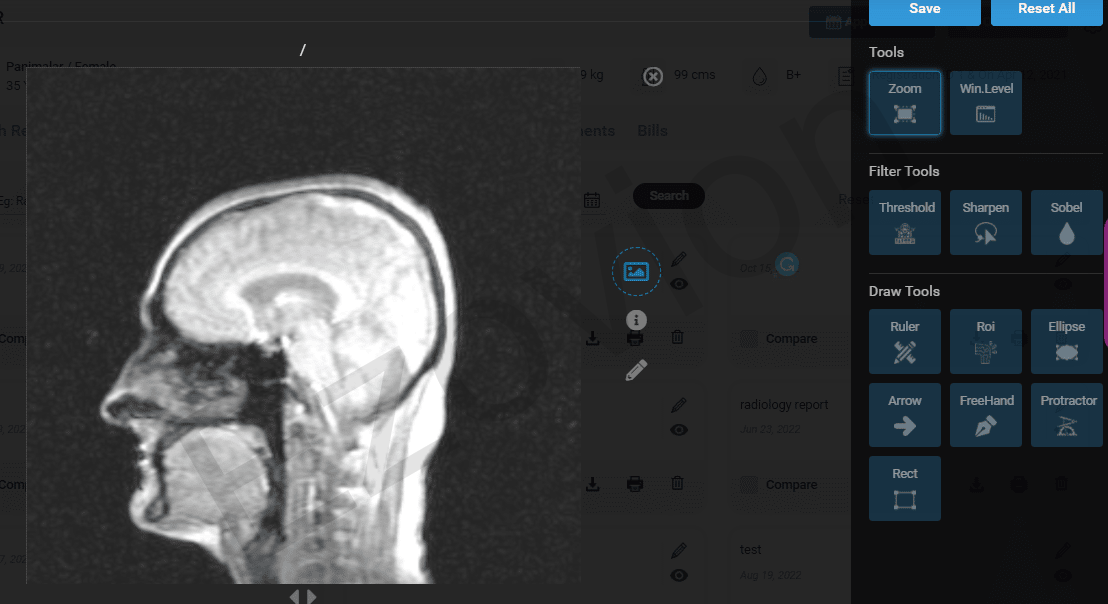Enable Compare for the radiology report
Image resolution: width=1108 pixels, height=604 pixels.
click(x=748, y=484)
